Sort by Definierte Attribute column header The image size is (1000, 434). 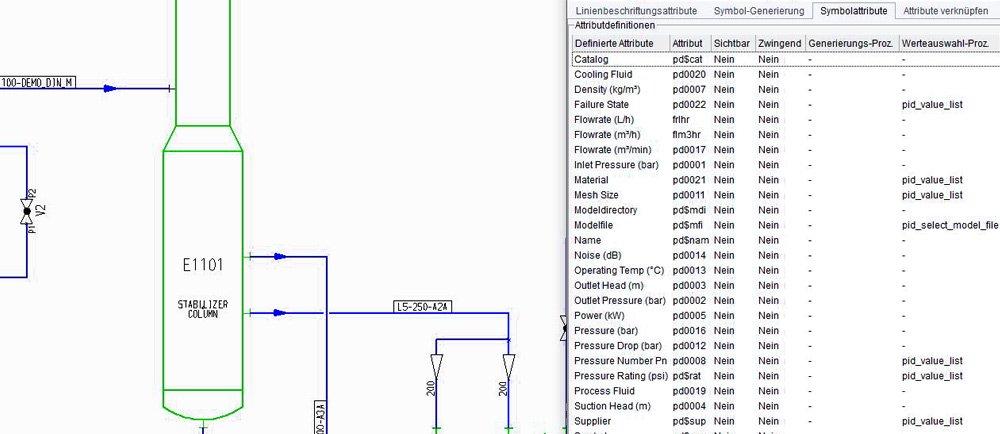(x=621, y=43)
